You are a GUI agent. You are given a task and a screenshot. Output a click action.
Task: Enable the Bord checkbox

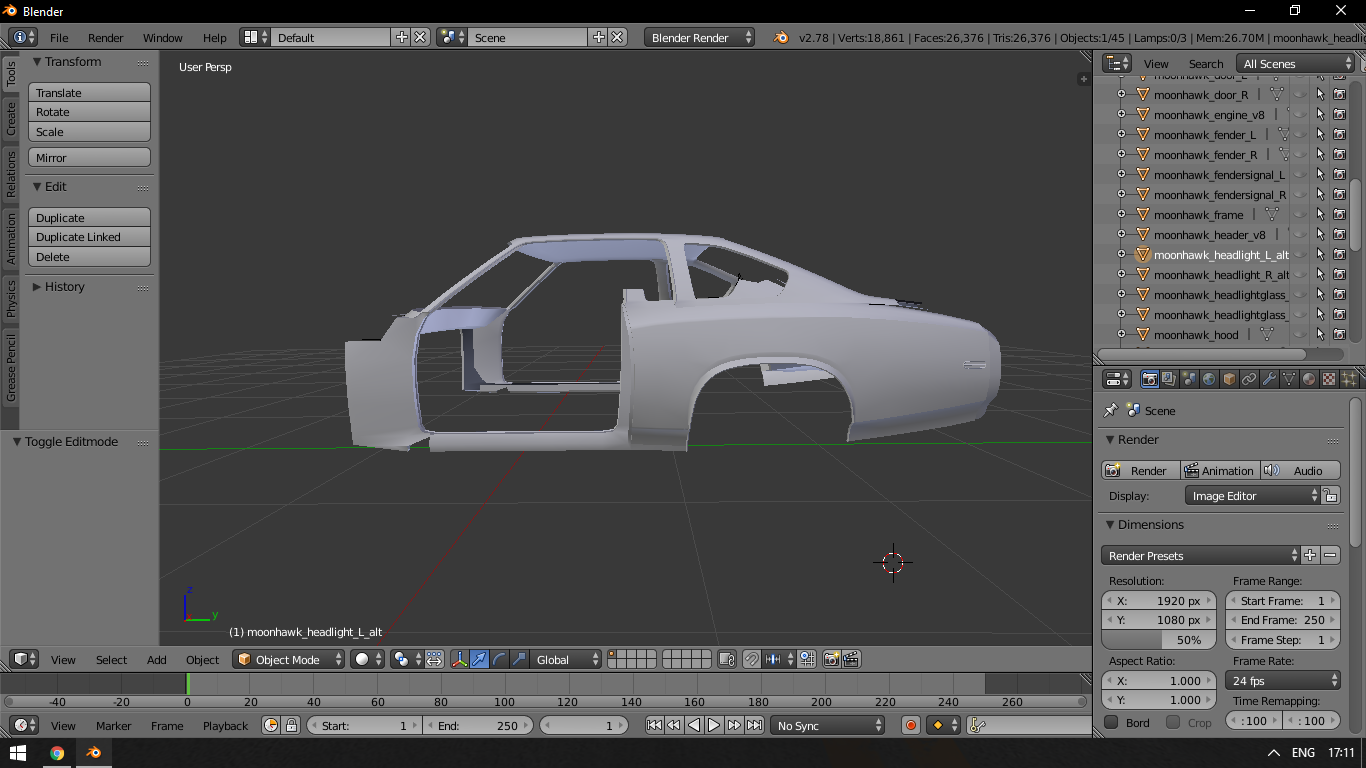(x=1111, y=722)
